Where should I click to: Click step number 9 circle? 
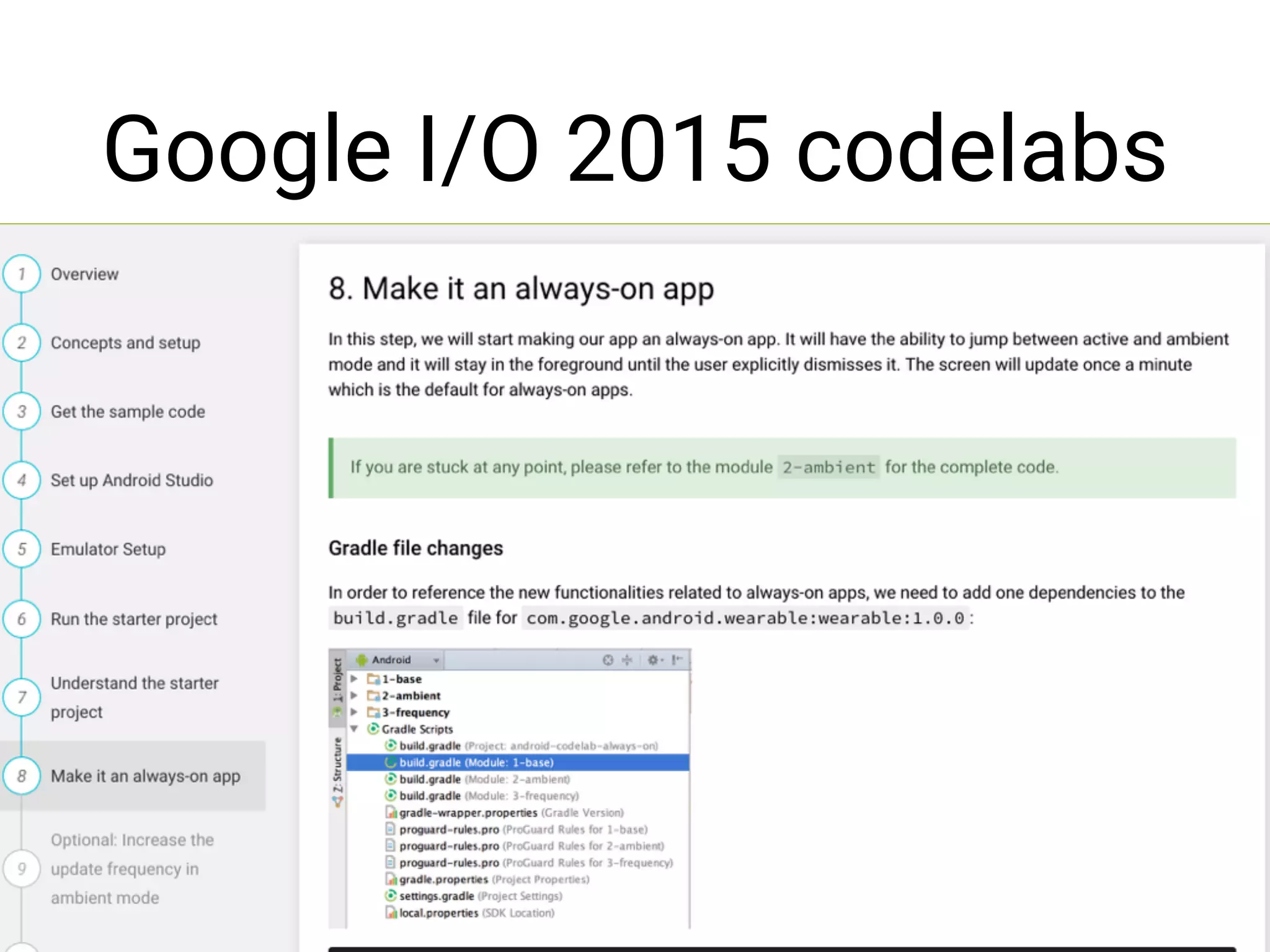(x=22, y=868)
